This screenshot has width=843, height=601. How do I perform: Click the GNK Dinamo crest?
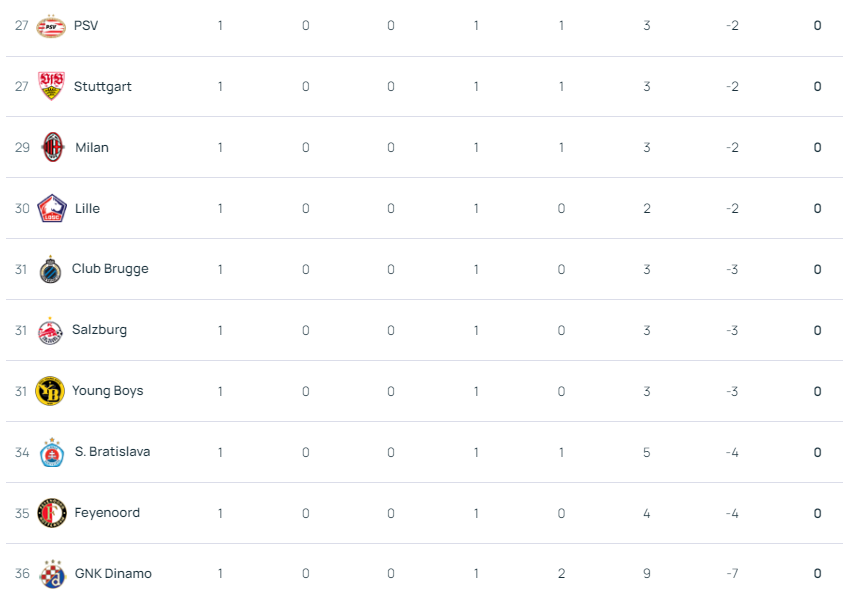(53, 574)
